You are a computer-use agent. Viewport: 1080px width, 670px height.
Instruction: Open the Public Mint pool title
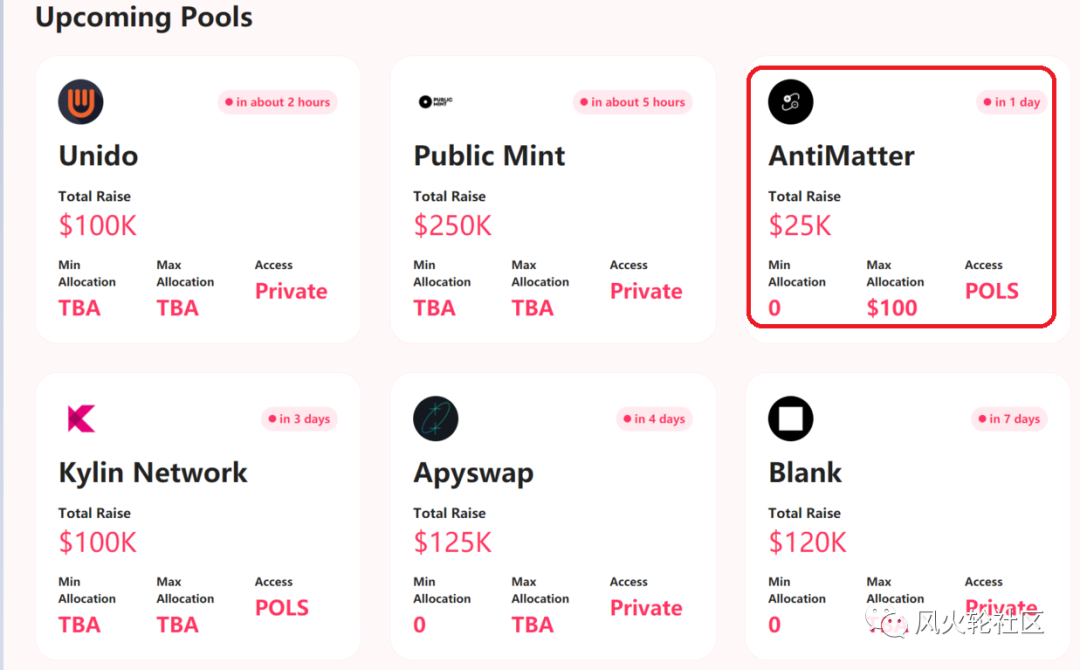coord(489,156)
